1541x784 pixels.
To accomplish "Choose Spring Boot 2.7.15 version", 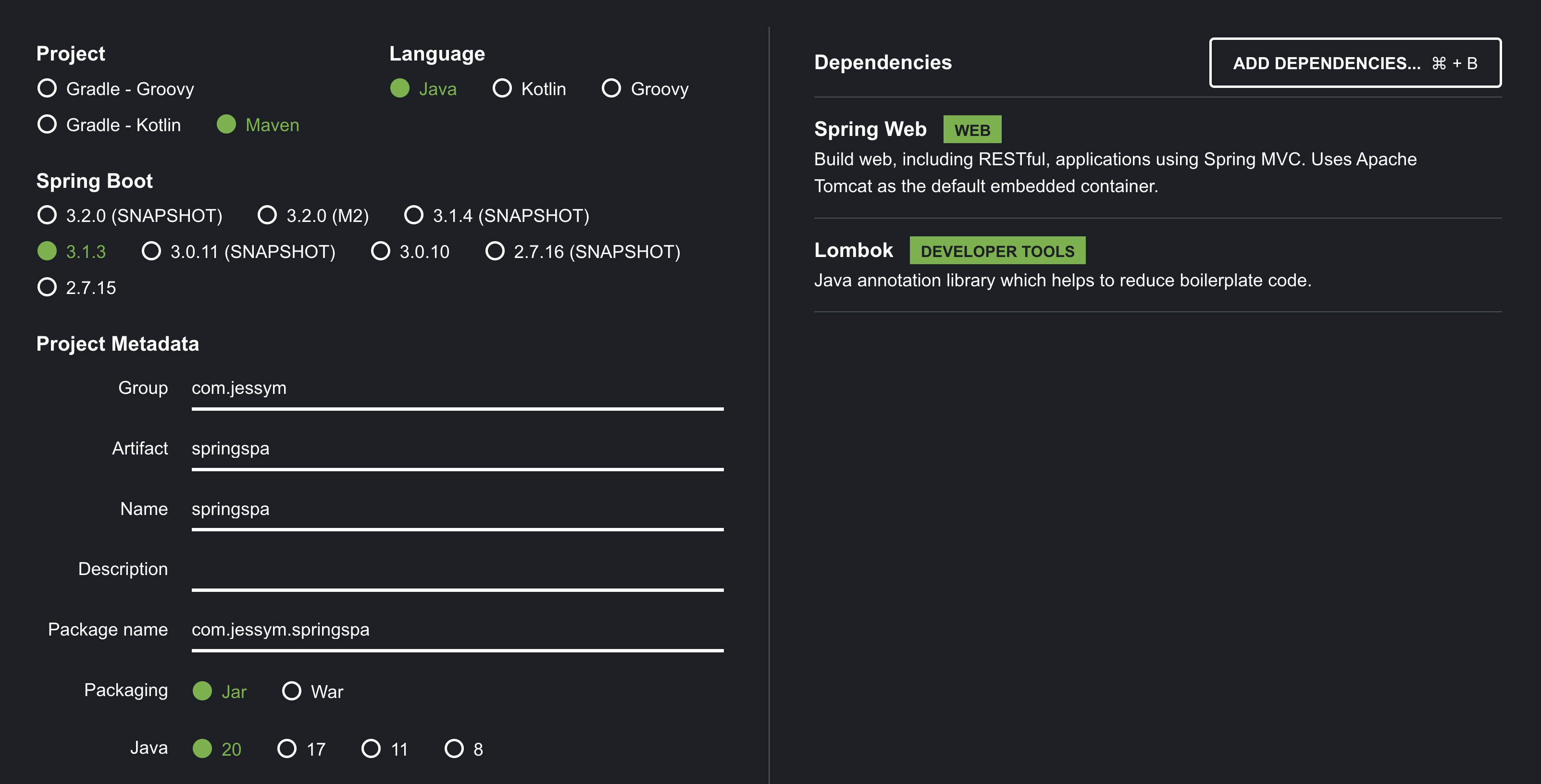I will 76,287.
